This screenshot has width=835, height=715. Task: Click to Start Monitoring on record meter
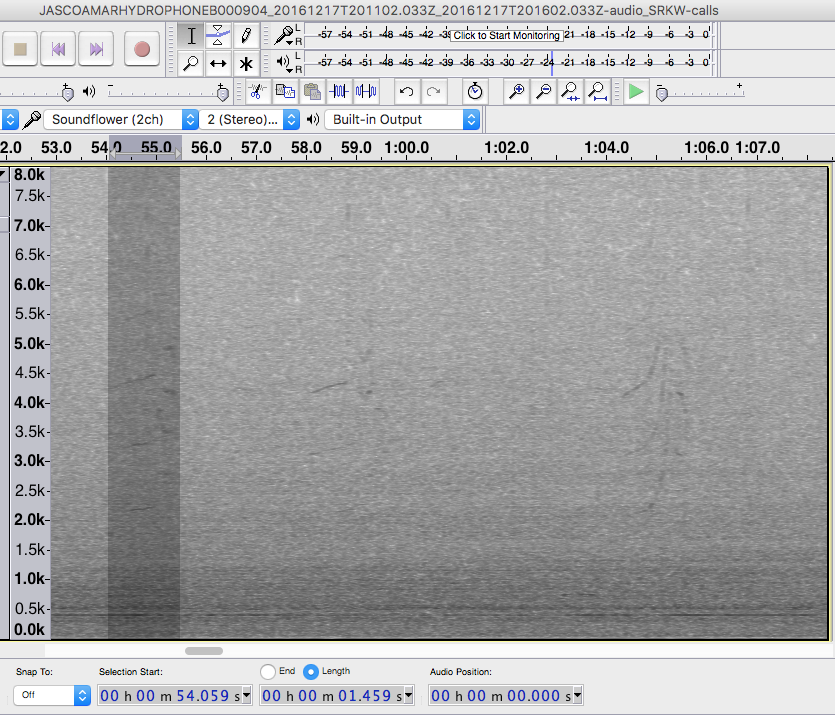pos(506,35)
